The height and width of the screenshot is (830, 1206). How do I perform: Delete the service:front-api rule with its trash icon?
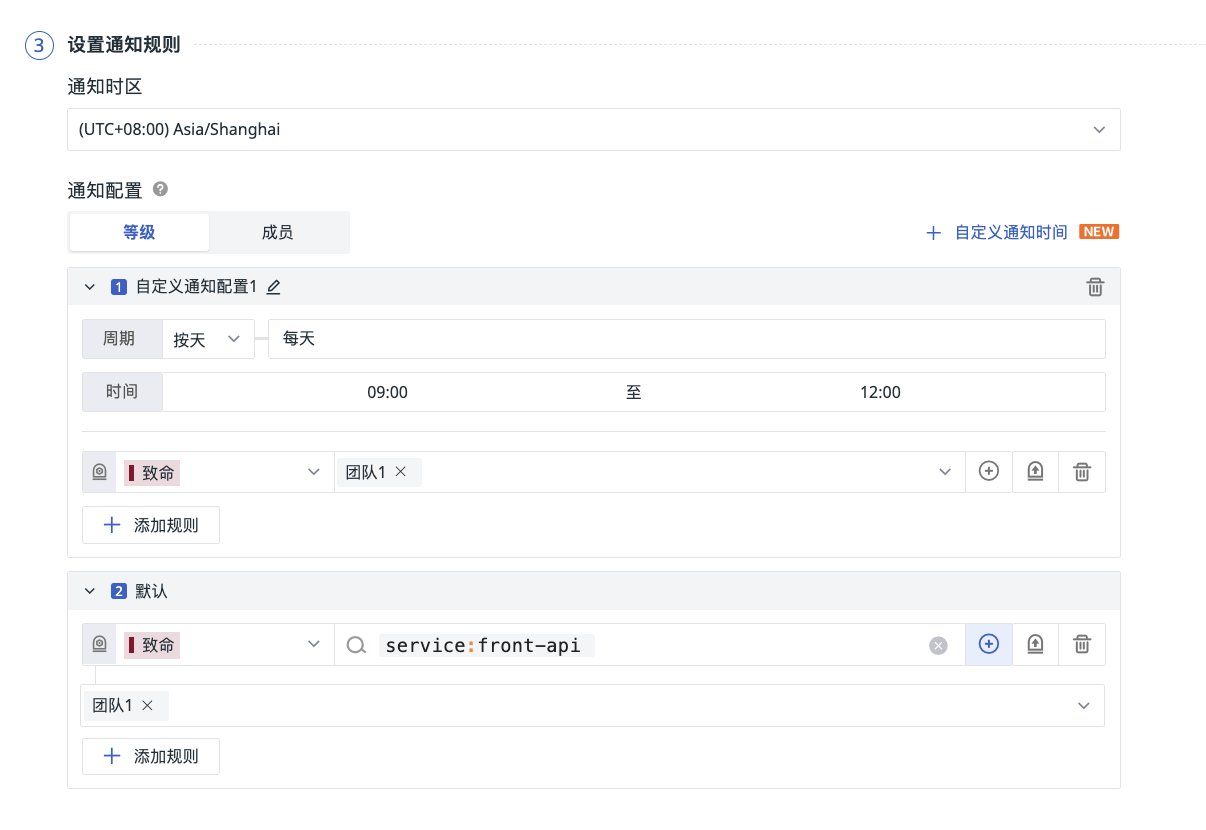click(x=1081, y=645)
